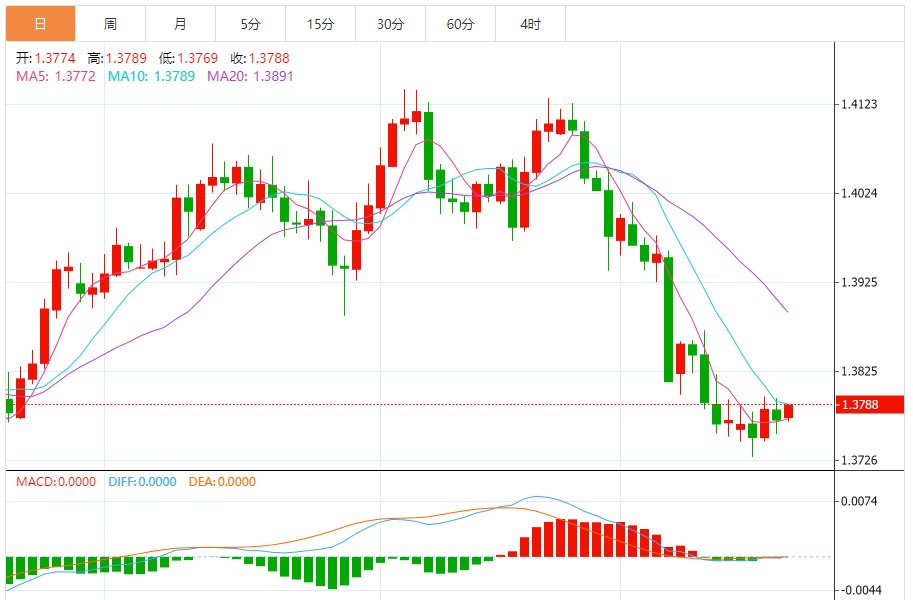This screenshot has width=913, height=600.
Task: Select the 日 daily chart tab
Action: 40,24
